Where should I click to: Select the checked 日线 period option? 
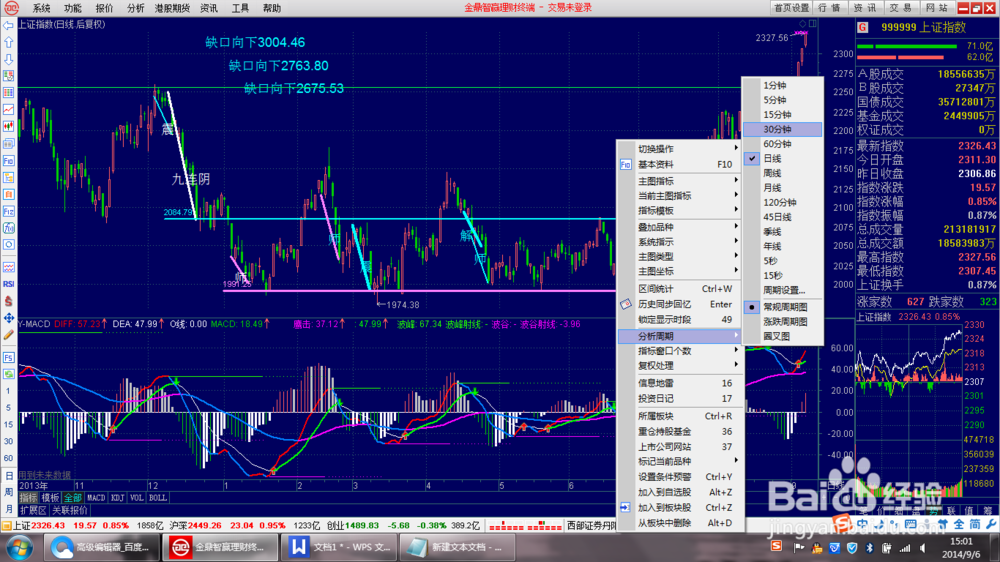click(x=783, y=159)
